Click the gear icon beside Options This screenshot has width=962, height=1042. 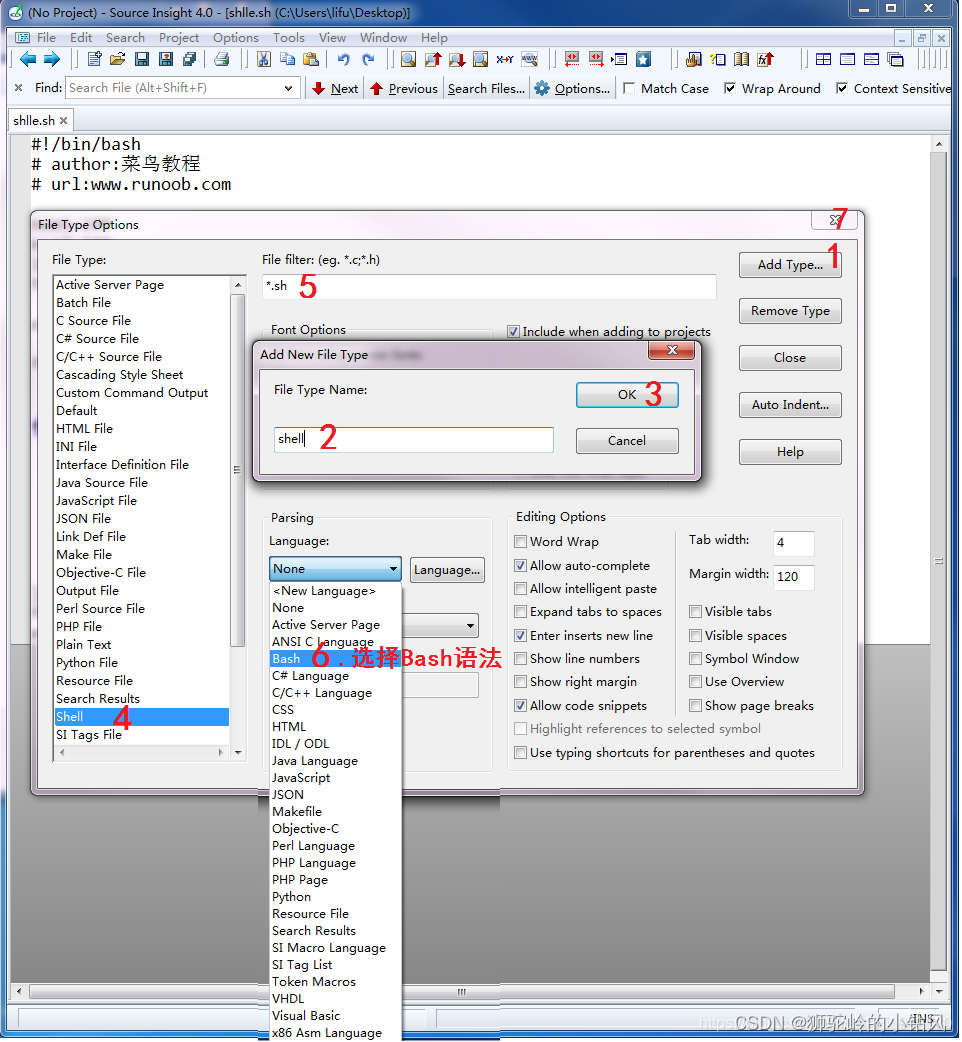[542, 88]
